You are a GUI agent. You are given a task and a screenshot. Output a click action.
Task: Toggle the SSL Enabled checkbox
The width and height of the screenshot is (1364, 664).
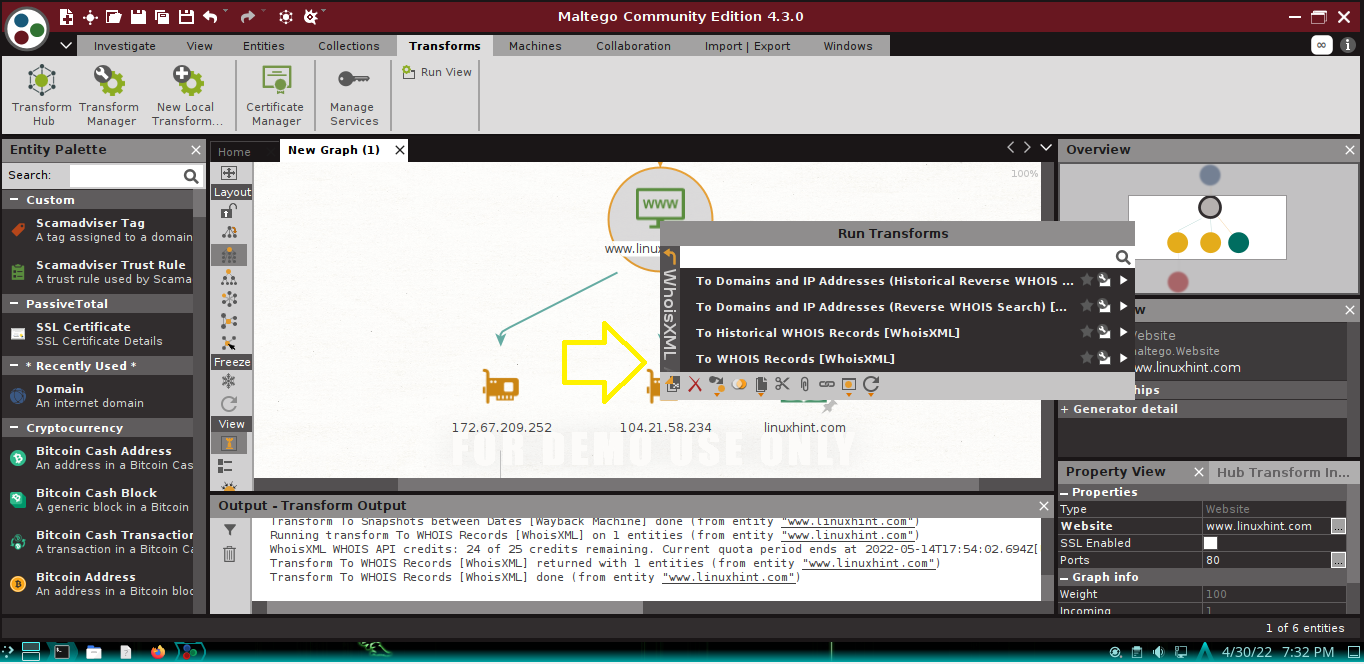pos(1210,543)
